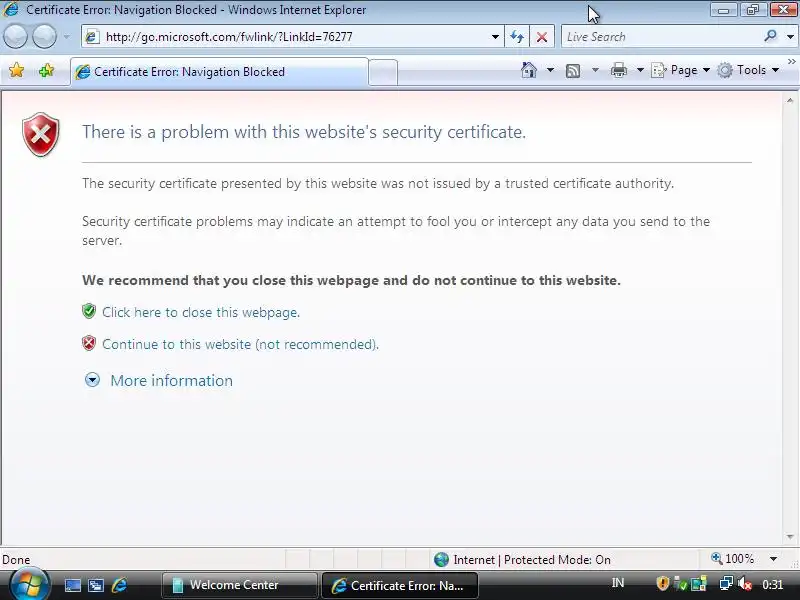Expand the Home button dropdown arrow
The image size is (800, 600).
tap(551, 70)
